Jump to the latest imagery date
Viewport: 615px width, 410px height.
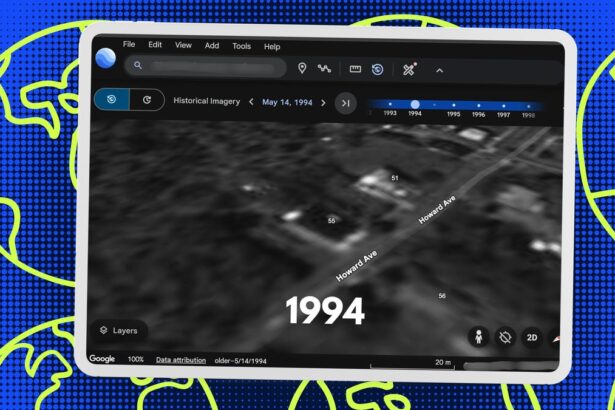click(346, 103)
